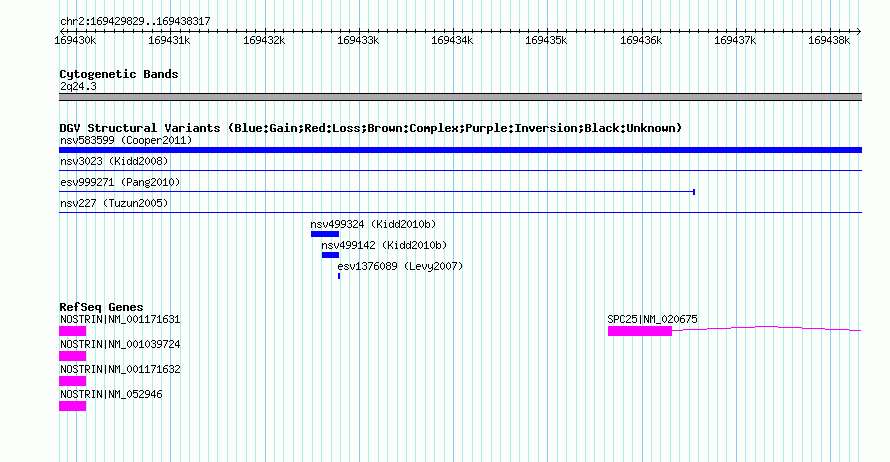The height and width of the screenshot is (462, 890).
Task: Click the 169435k ruler tick label
Action: pyautogui.click(x=546, y=40)
